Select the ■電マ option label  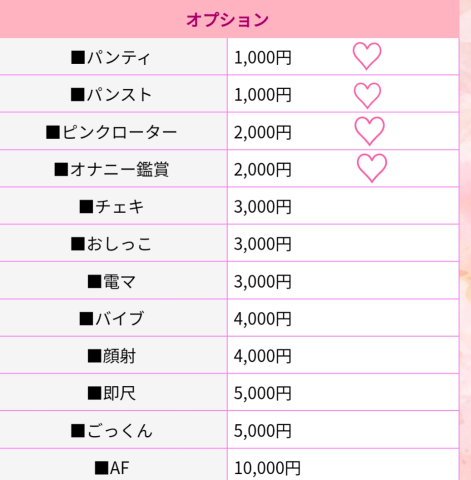click(111, 281)
